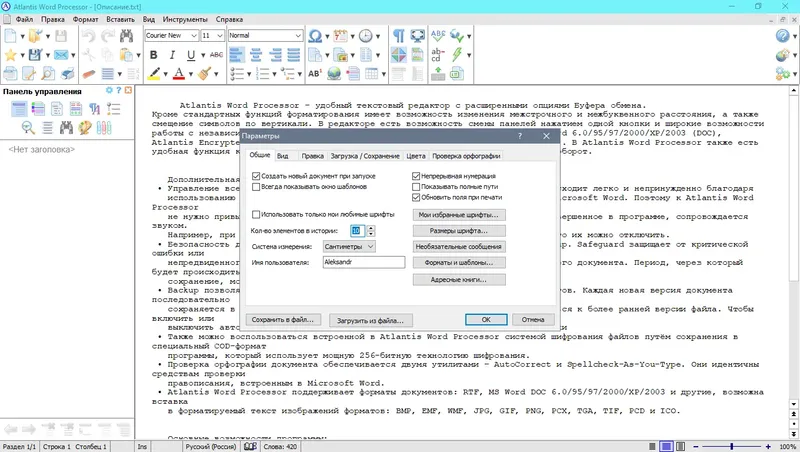
Task: Open the binoculars Find icon in the toolbar
Action: (126, 36)
